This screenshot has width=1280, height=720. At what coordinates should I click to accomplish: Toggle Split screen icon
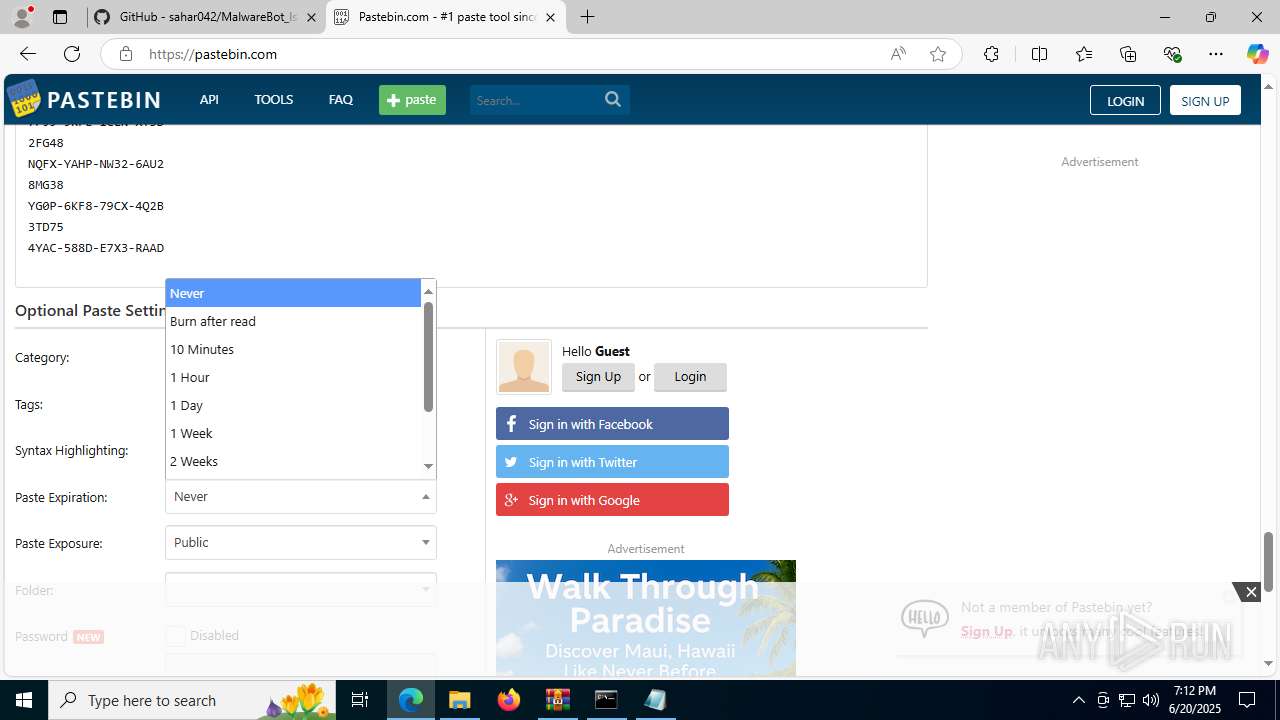tap(1039, 54)
